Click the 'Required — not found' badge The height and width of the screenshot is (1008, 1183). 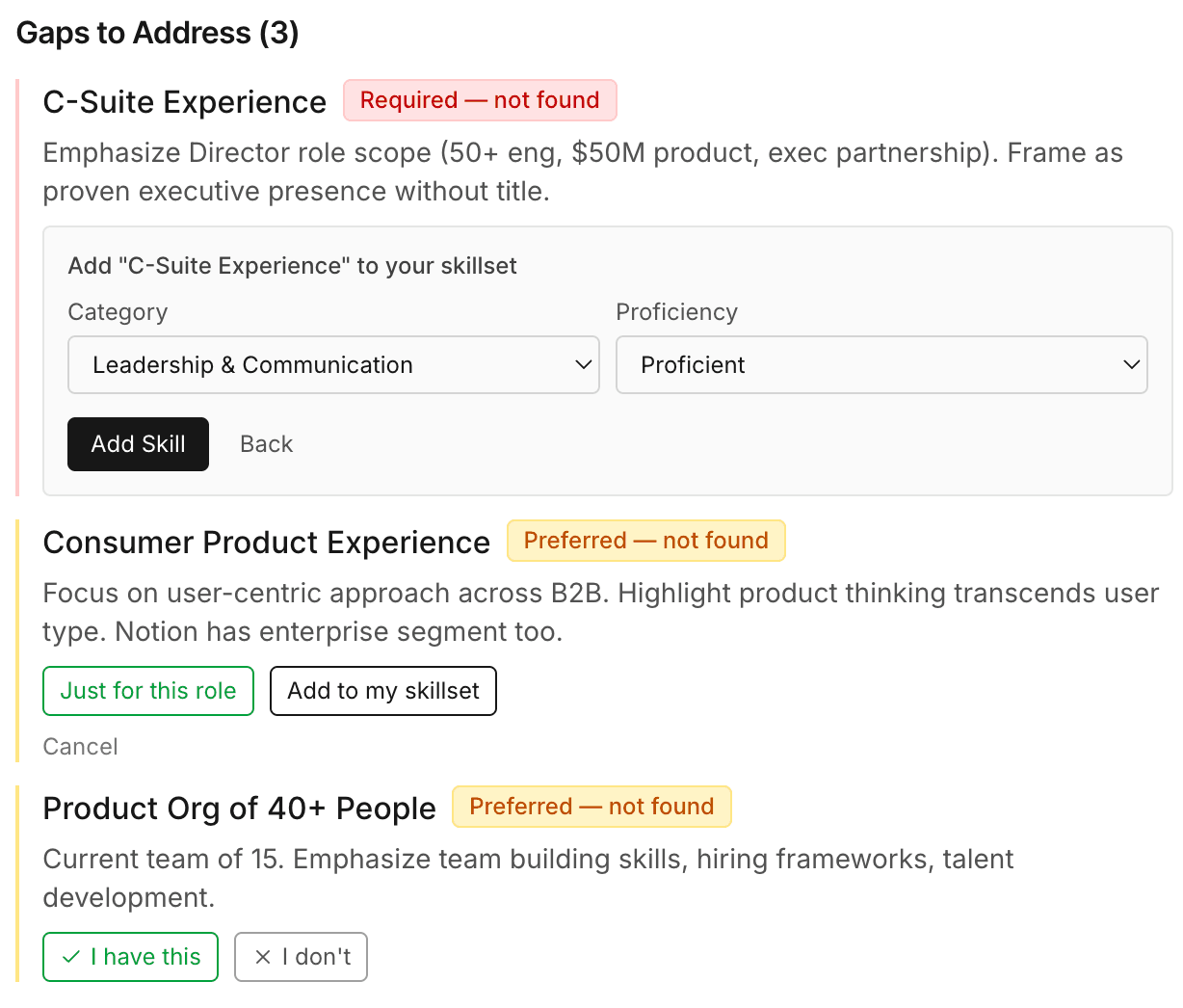coord(480,99)
